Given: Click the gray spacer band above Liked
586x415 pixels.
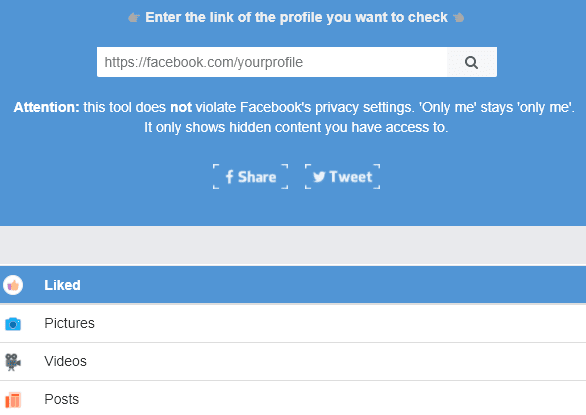Looking at the screenshot, I should pos(293,246).
